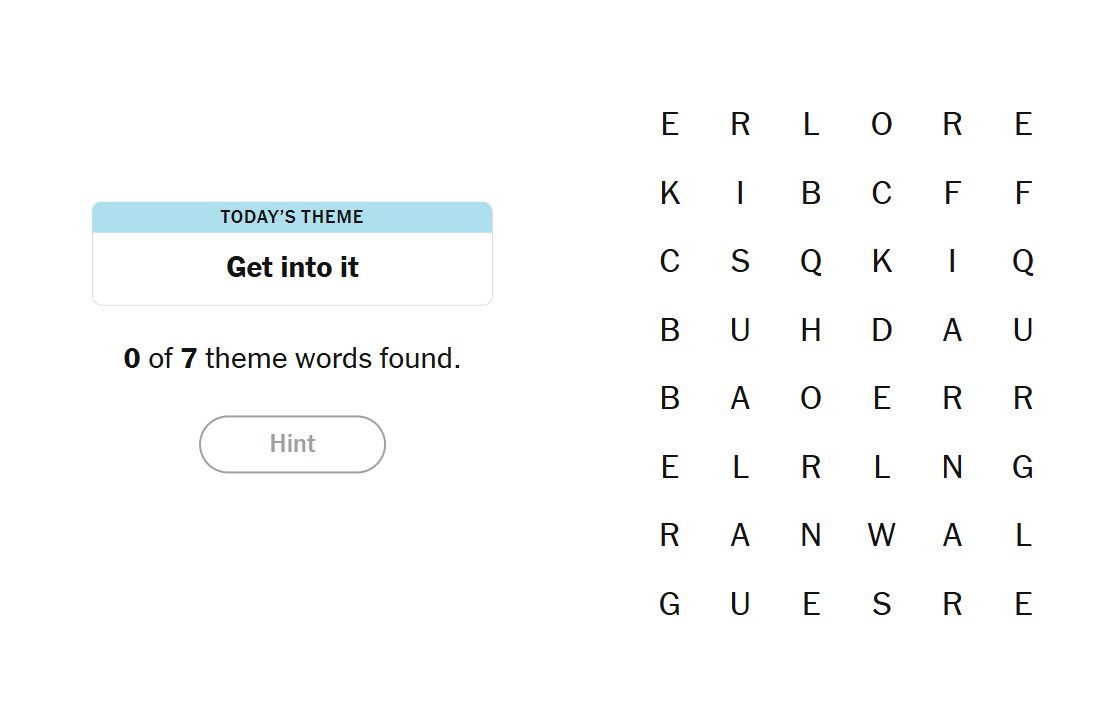Choose the letter S in the third row
Image resolution: width=1104 pixels, height=715 pixels.
tap(740, 262)
